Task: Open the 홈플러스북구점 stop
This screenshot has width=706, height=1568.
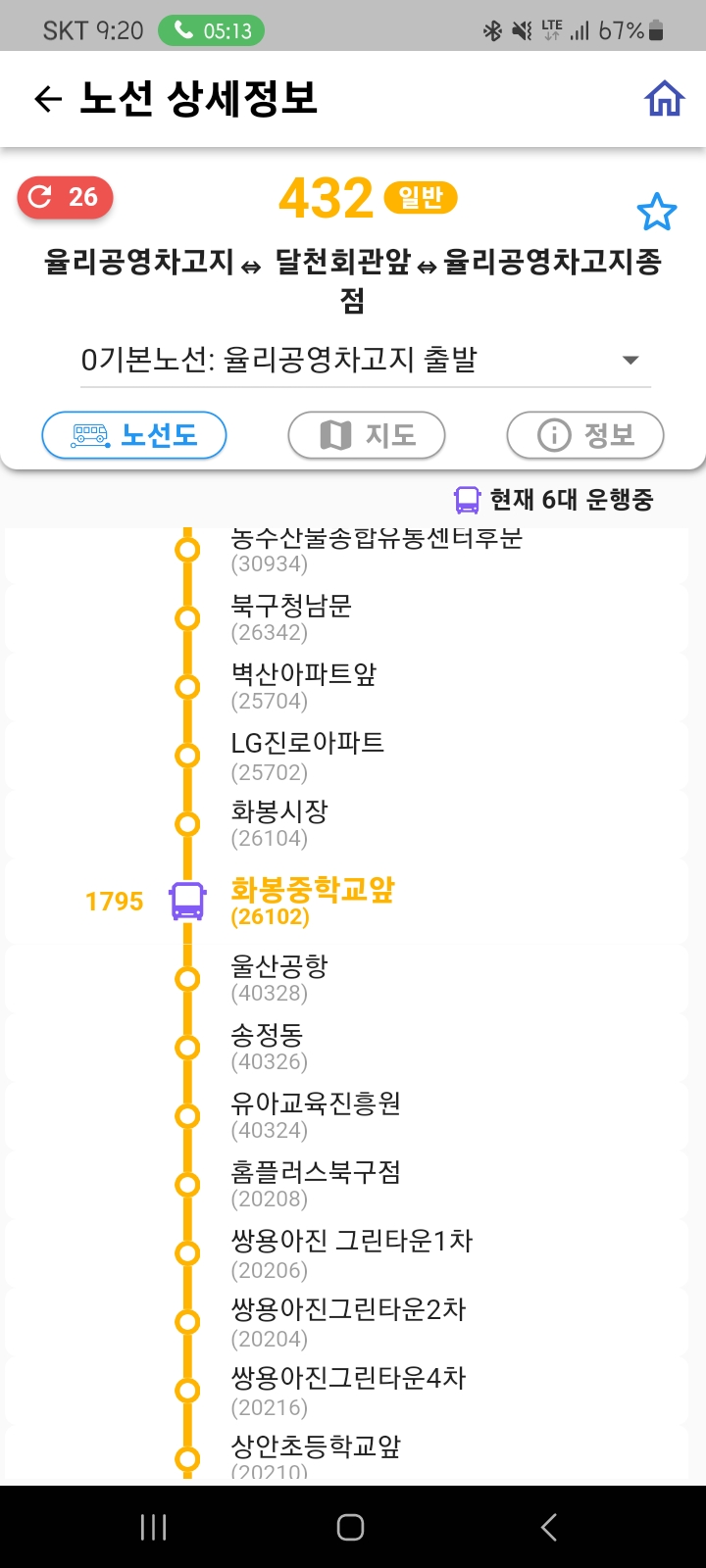Action: tap(315, 1184)
